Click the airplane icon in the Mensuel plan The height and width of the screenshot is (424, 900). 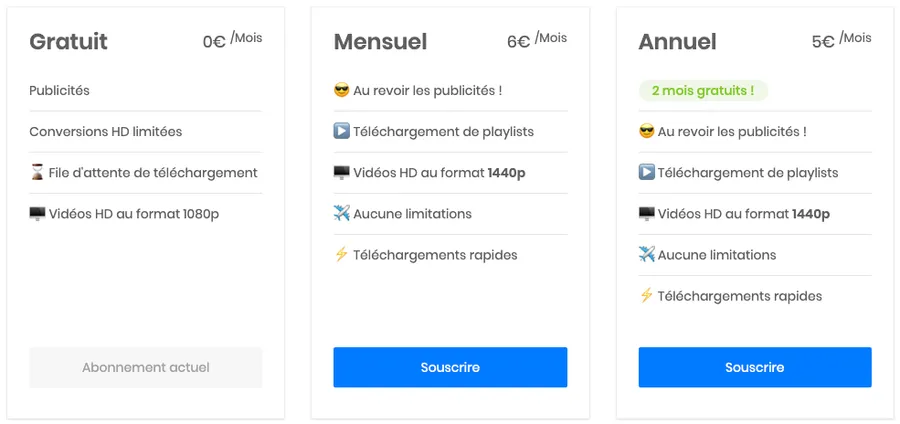tap(341, 213)
